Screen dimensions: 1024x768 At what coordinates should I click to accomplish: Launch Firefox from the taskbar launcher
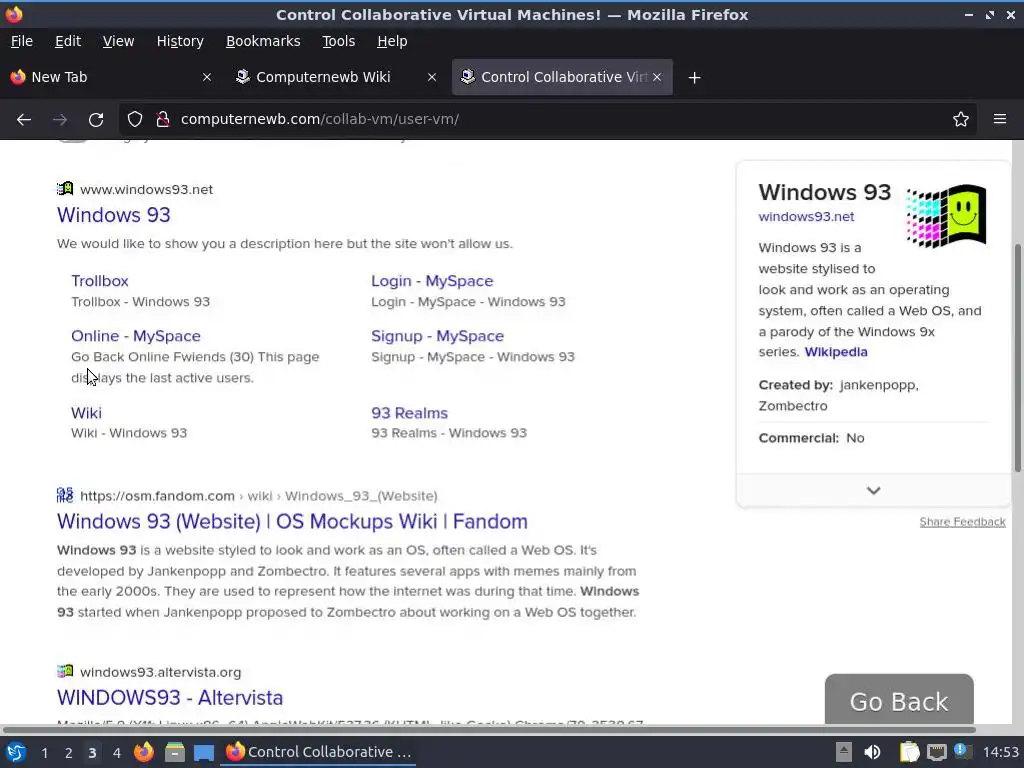pyautogui.click(x=144, y=752)
